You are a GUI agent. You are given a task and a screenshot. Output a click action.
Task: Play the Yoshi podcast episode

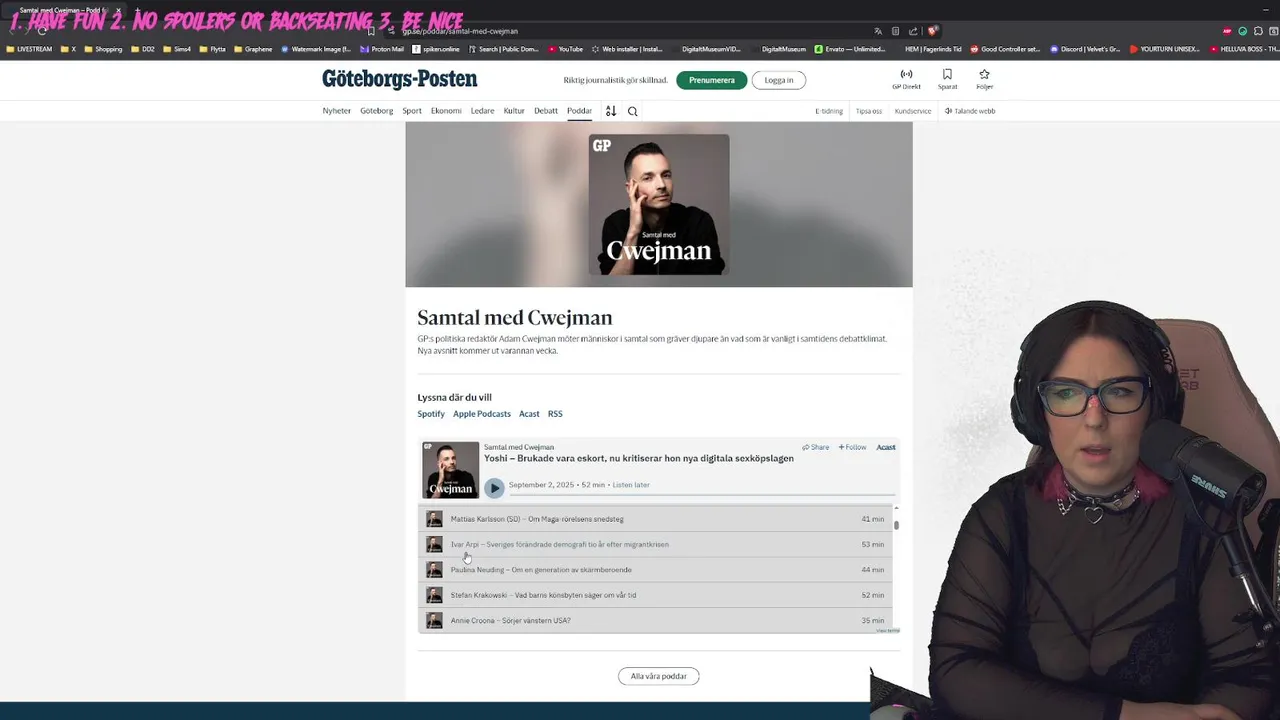pyautogui.click(x=494, y=487)
